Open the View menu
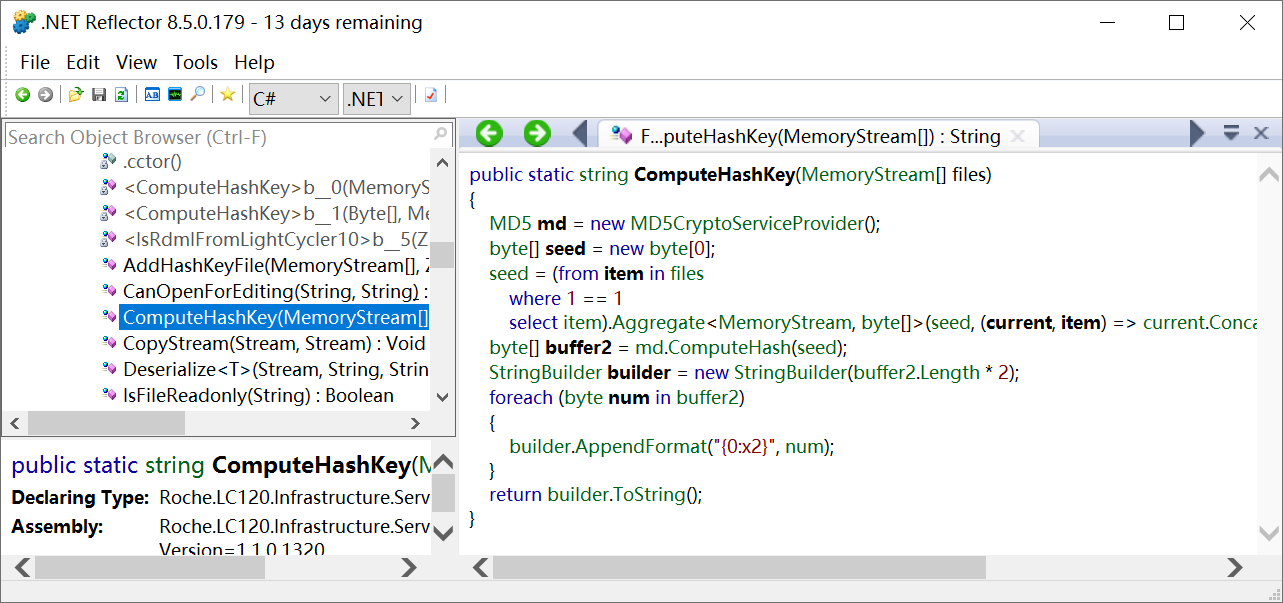Image resolution: width=1283 pixels, height=603 pixels. click(136, 62)
